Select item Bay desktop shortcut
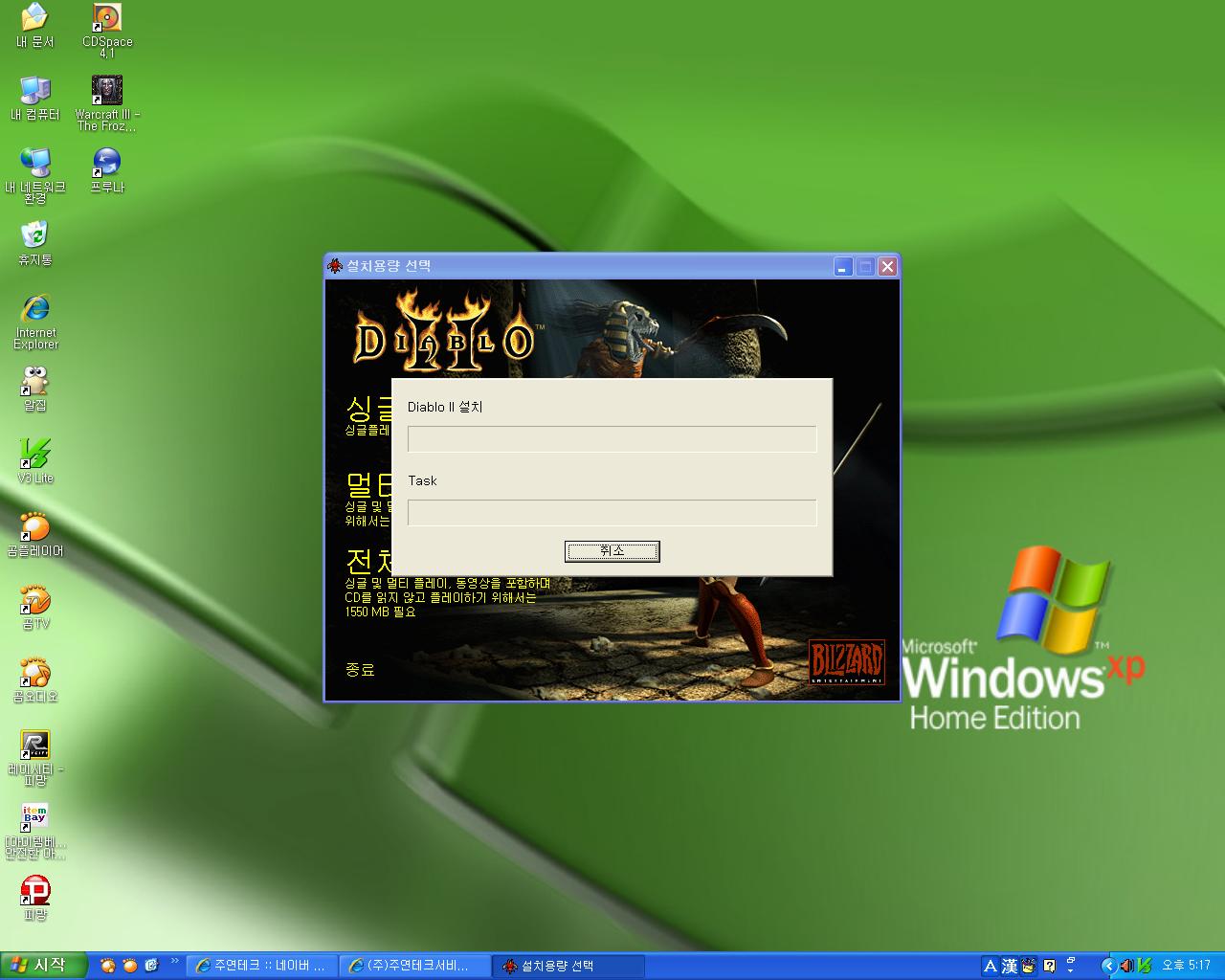The height and width of the screenshot is (980, 1225). point(34,831)
